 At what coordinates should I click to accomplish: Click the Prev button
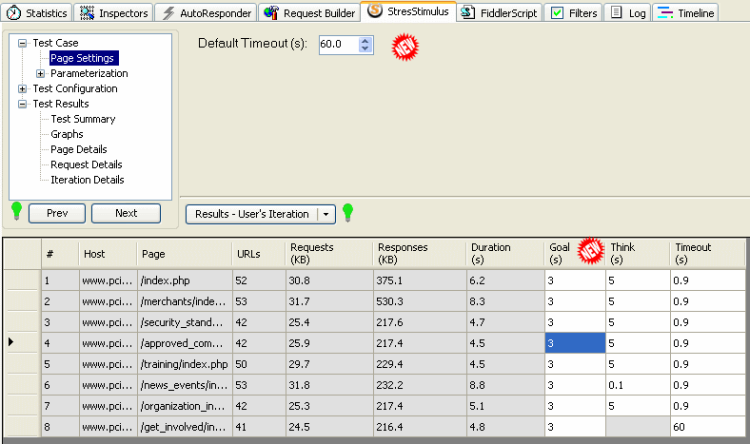(57, 213)
